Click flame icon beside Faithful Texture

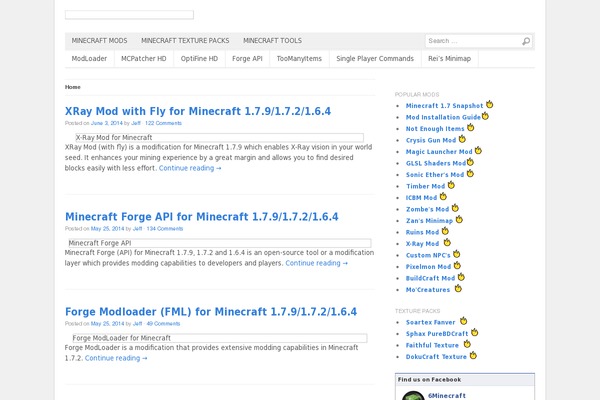[x=467, y=344]
